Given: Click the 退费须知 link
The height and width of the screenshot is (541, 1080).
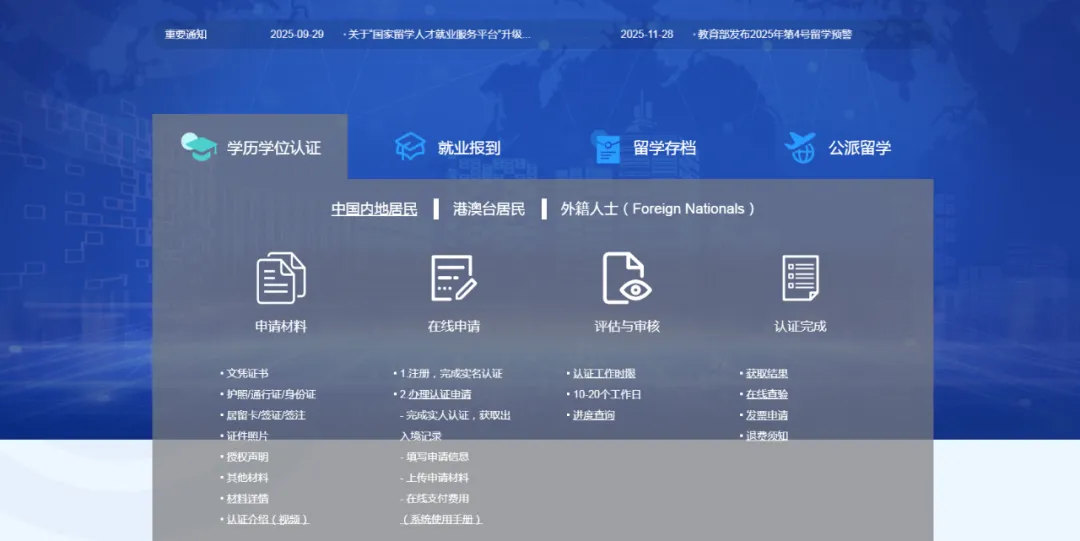Looking at the screenshot, I should coord(767,436).
